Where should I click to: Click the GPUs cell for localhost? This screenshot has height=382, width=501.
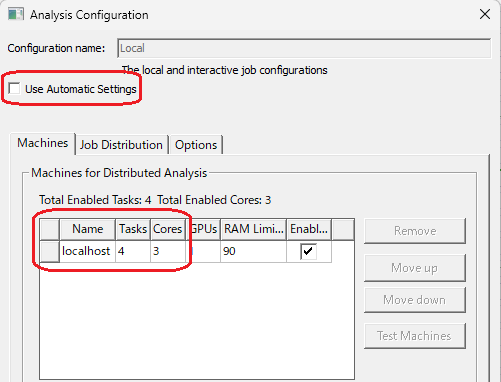203,251
